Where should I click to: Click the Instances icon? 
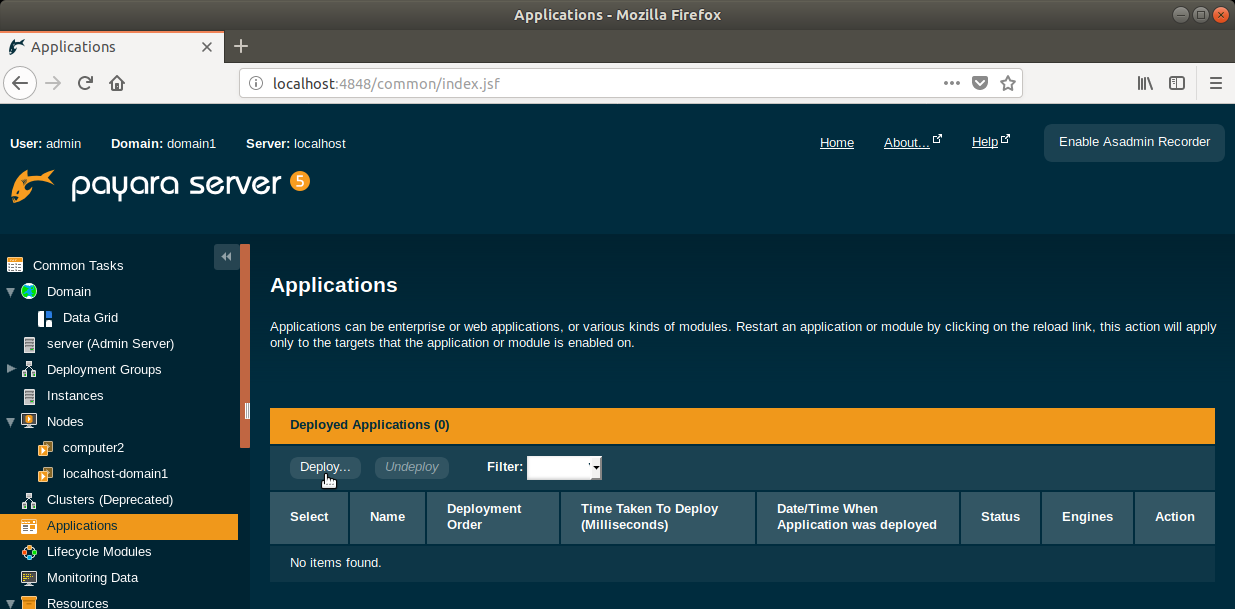pos(29,396)
